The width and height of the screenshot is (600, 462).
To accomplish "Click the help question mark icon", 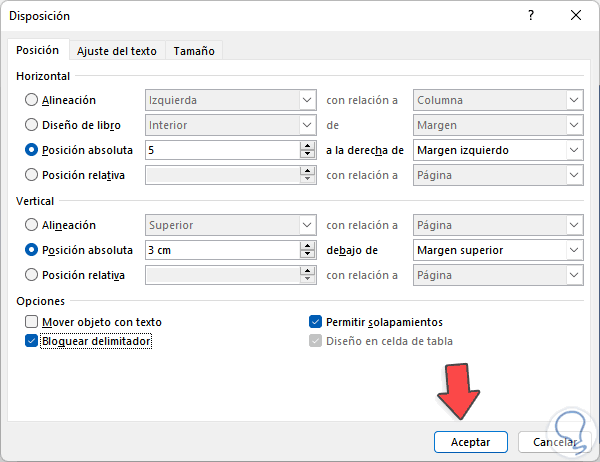I will (530, 16).
